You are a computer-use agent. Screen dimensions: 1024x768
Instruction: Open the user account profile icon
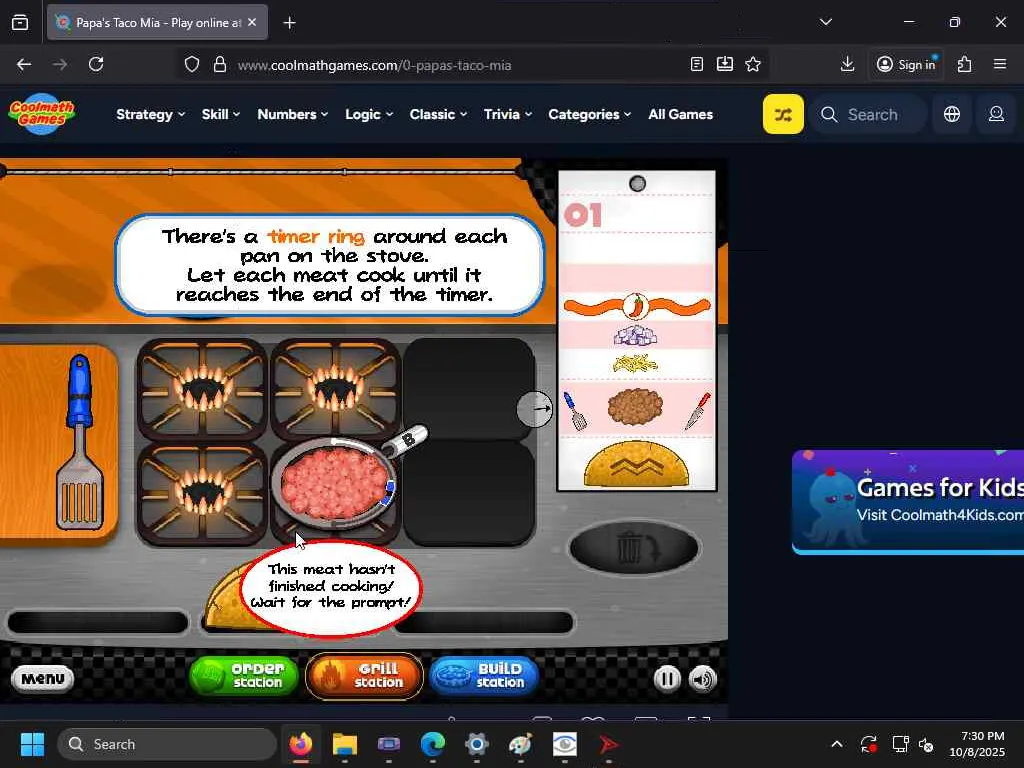[x=996, y=114]
